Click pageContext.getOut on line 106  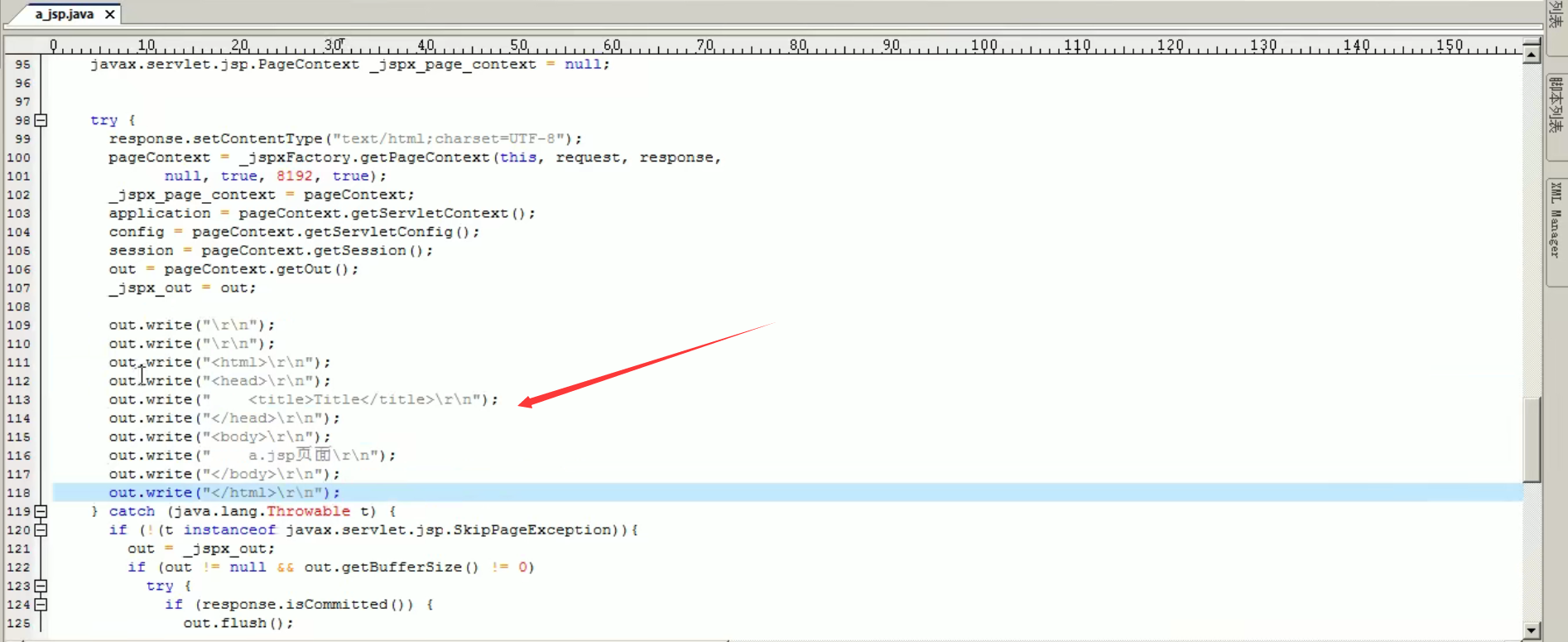(x=248, y=269)
